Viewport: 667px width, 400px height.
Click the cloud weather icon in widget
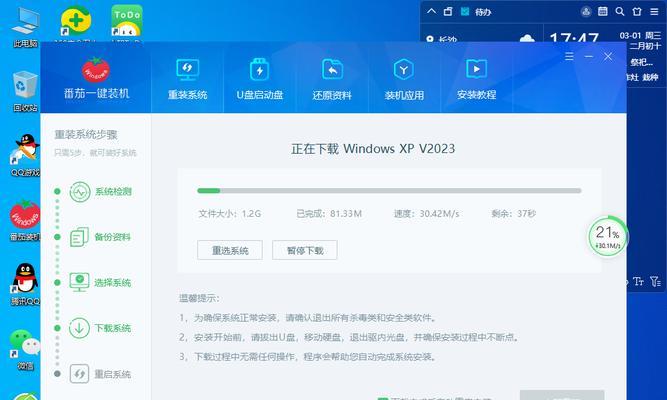pyautogui.click(x=527, y=38)
